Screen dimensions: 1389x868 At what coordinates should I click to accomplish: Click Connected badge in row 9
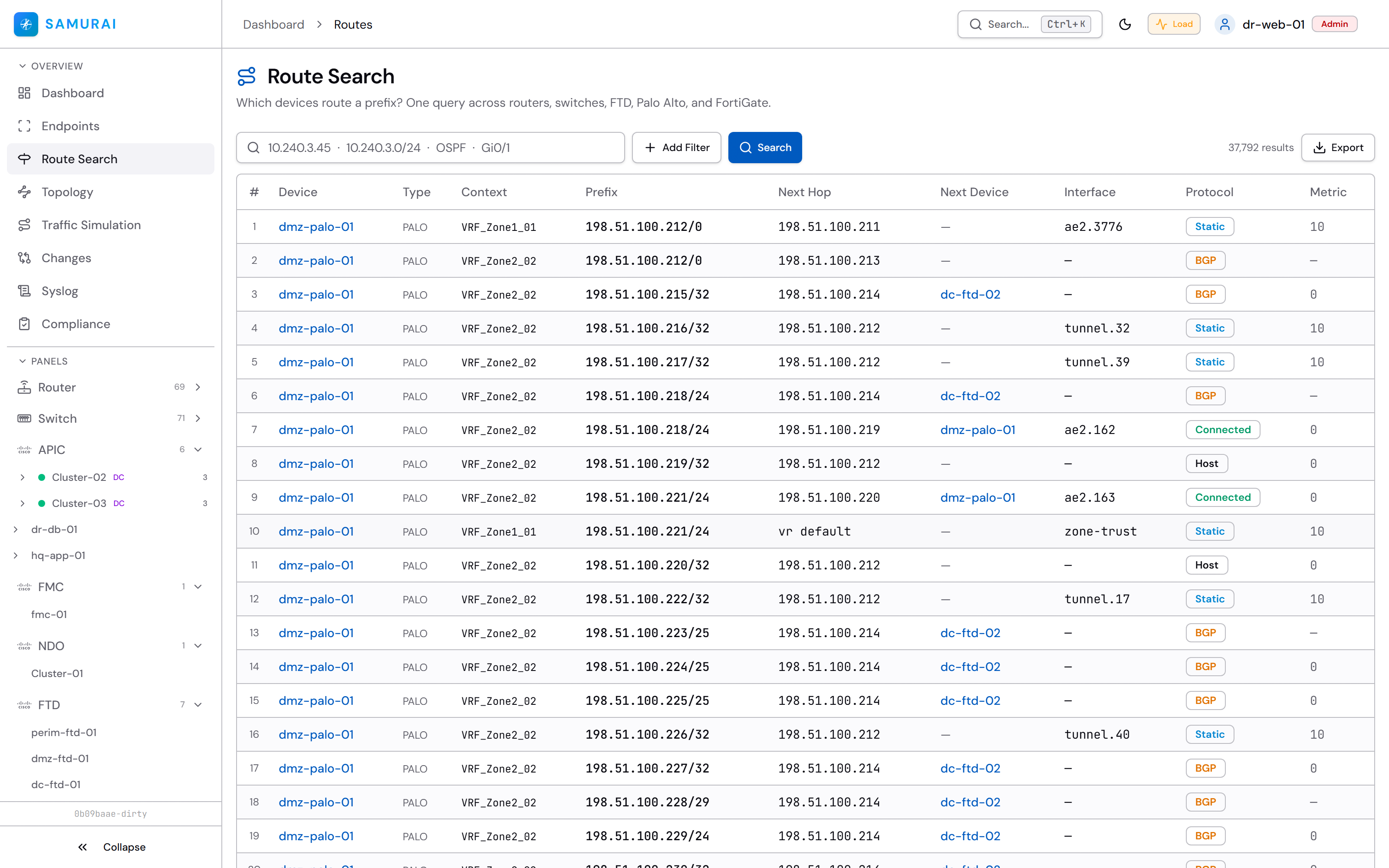point(1223,498)
